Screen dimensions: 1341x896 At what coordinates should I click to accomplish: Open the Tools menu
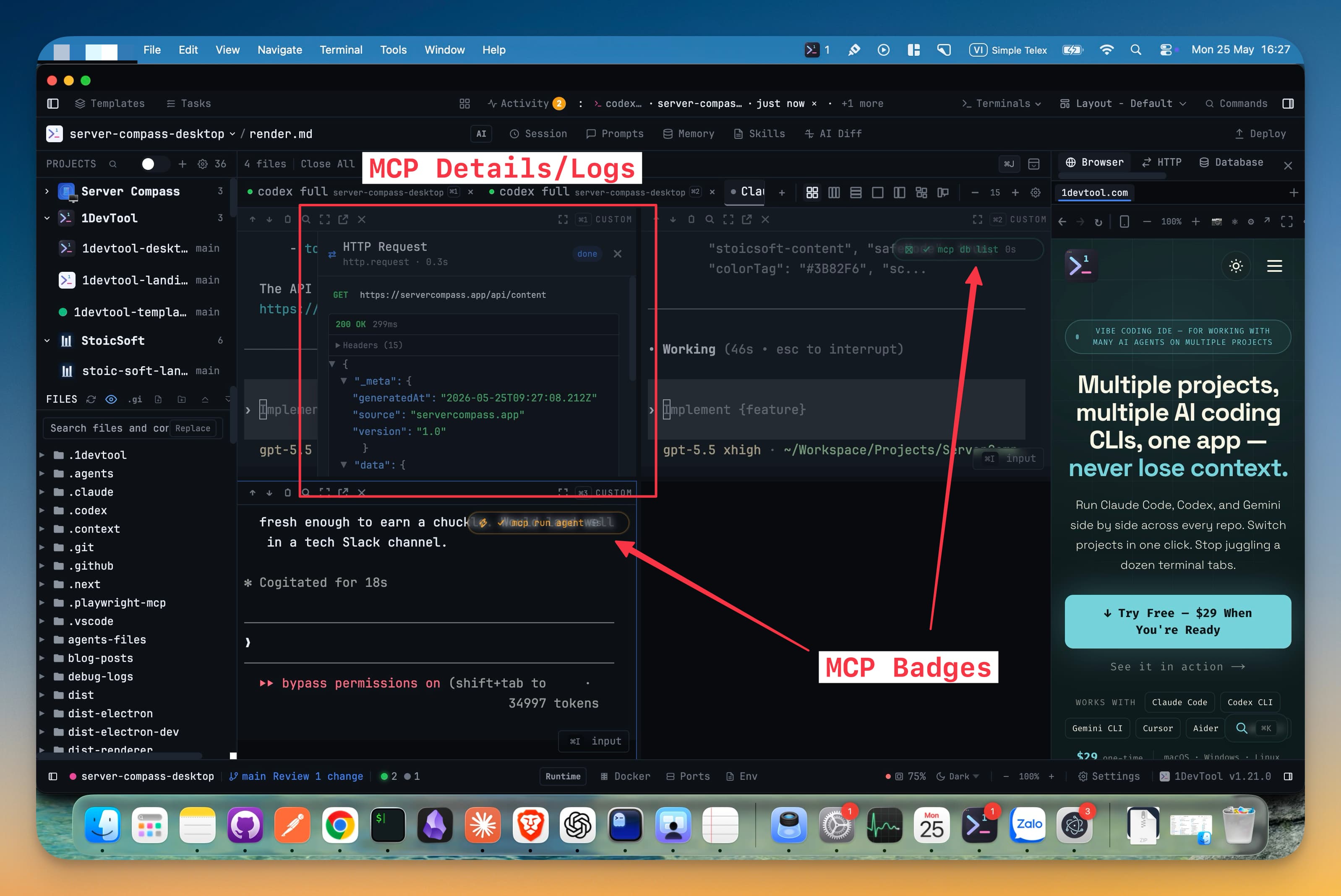click(393, 50)
